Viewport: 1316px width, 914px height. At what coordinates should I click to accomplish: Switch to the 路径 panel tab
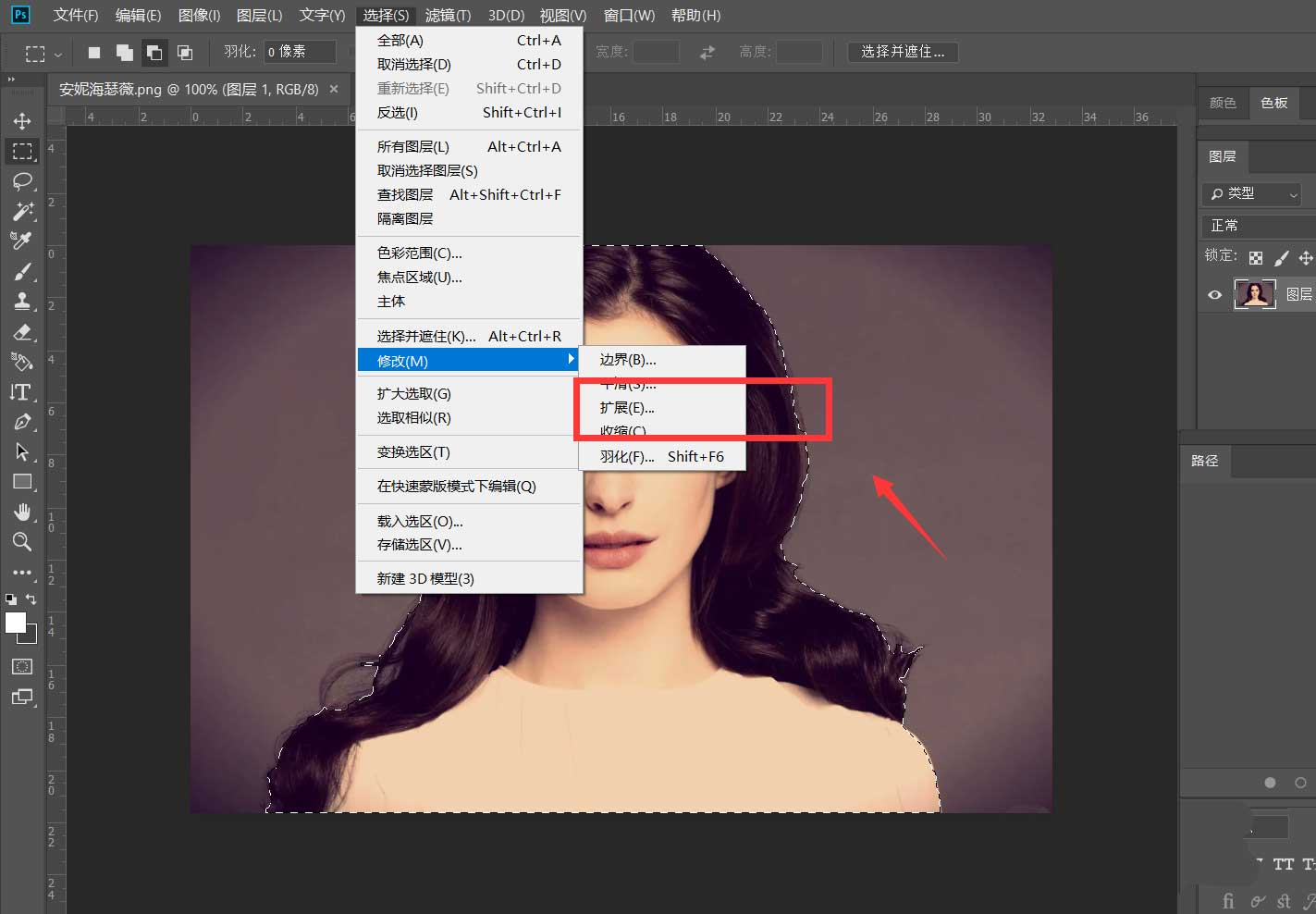coord(1204,461)
